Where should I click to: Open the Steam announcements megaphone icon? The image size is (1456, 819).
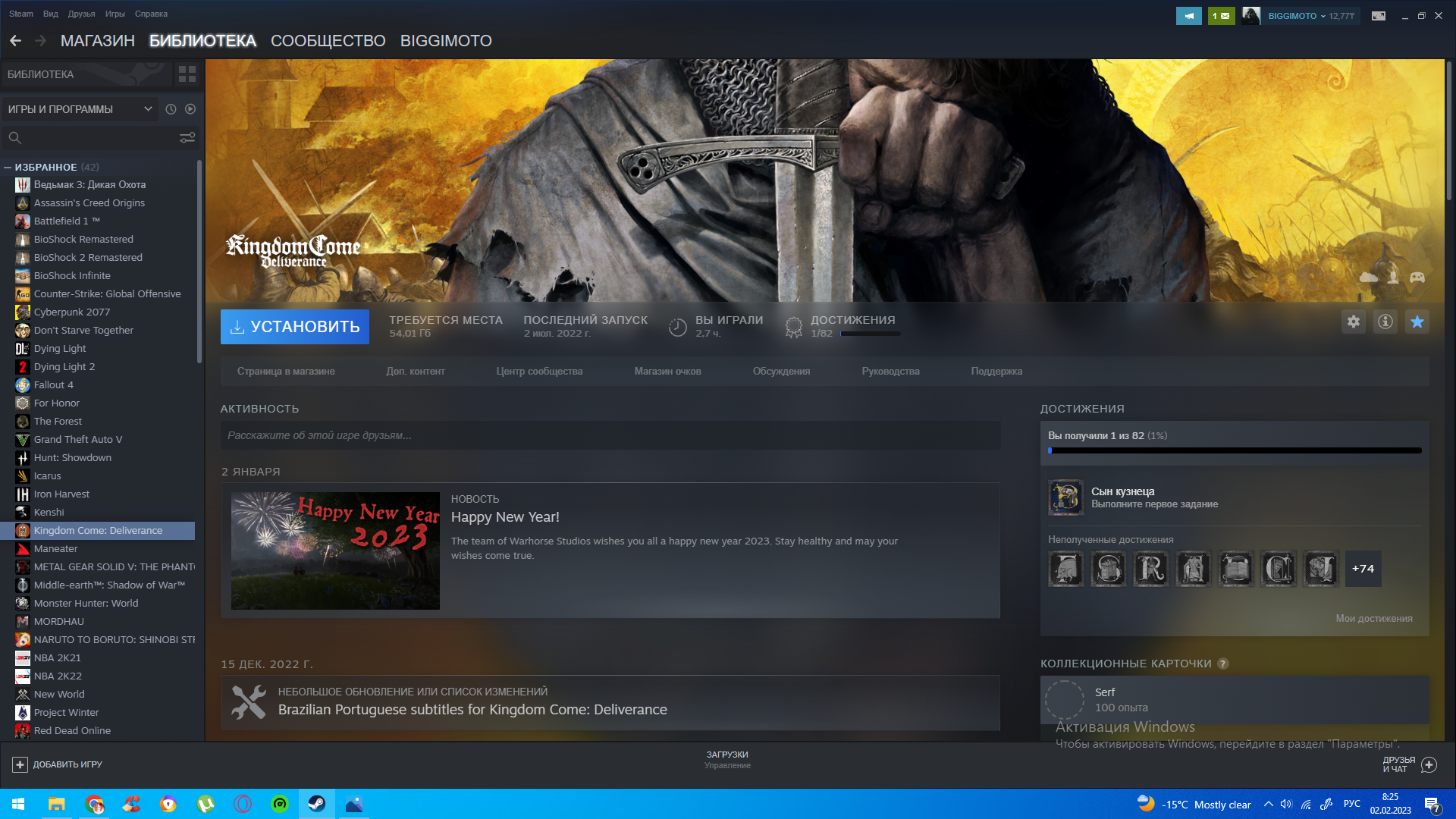(1188, 15)
